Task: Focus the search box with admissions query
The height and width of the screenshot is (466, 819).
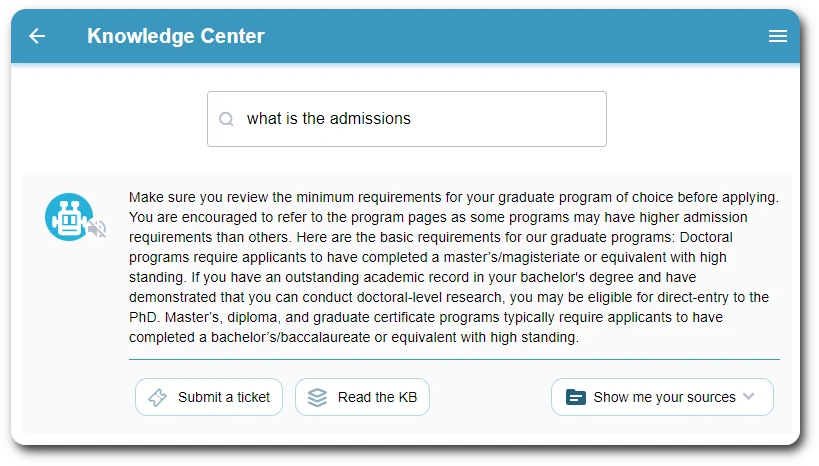Action: pyautogui.click(x=406, y=119)
